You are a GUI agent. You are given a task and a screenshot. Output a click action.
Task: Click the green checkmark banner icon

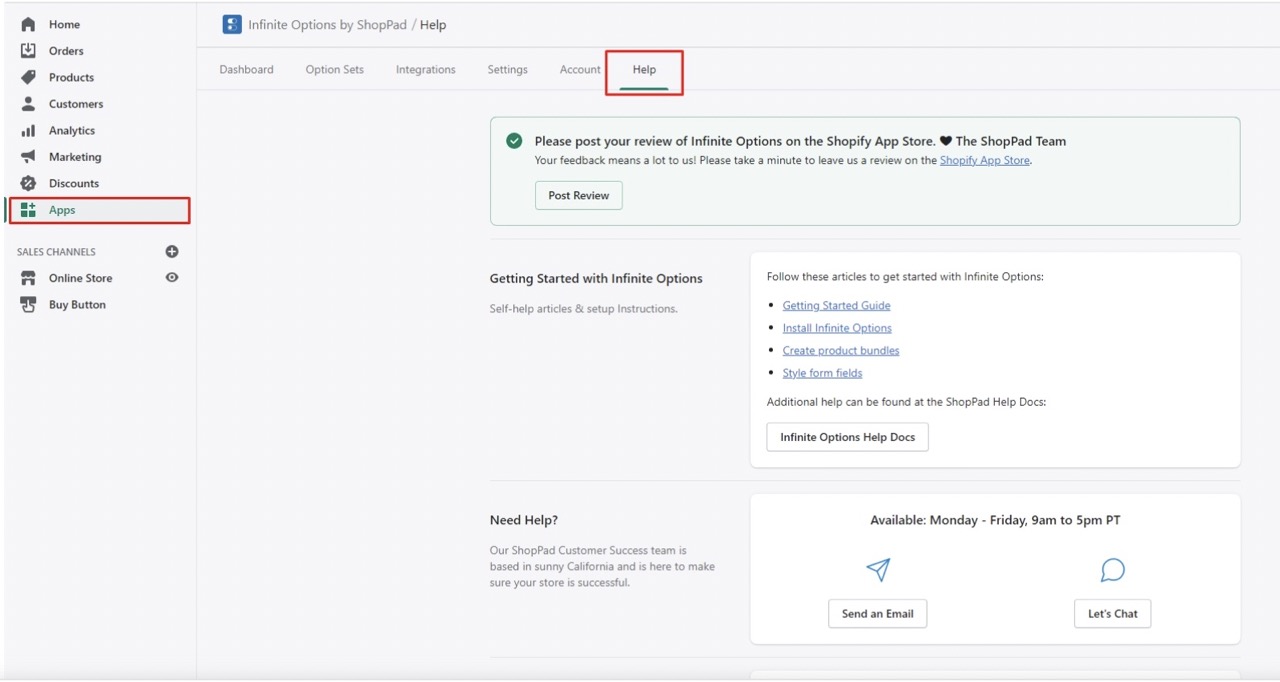coord(514,141)
